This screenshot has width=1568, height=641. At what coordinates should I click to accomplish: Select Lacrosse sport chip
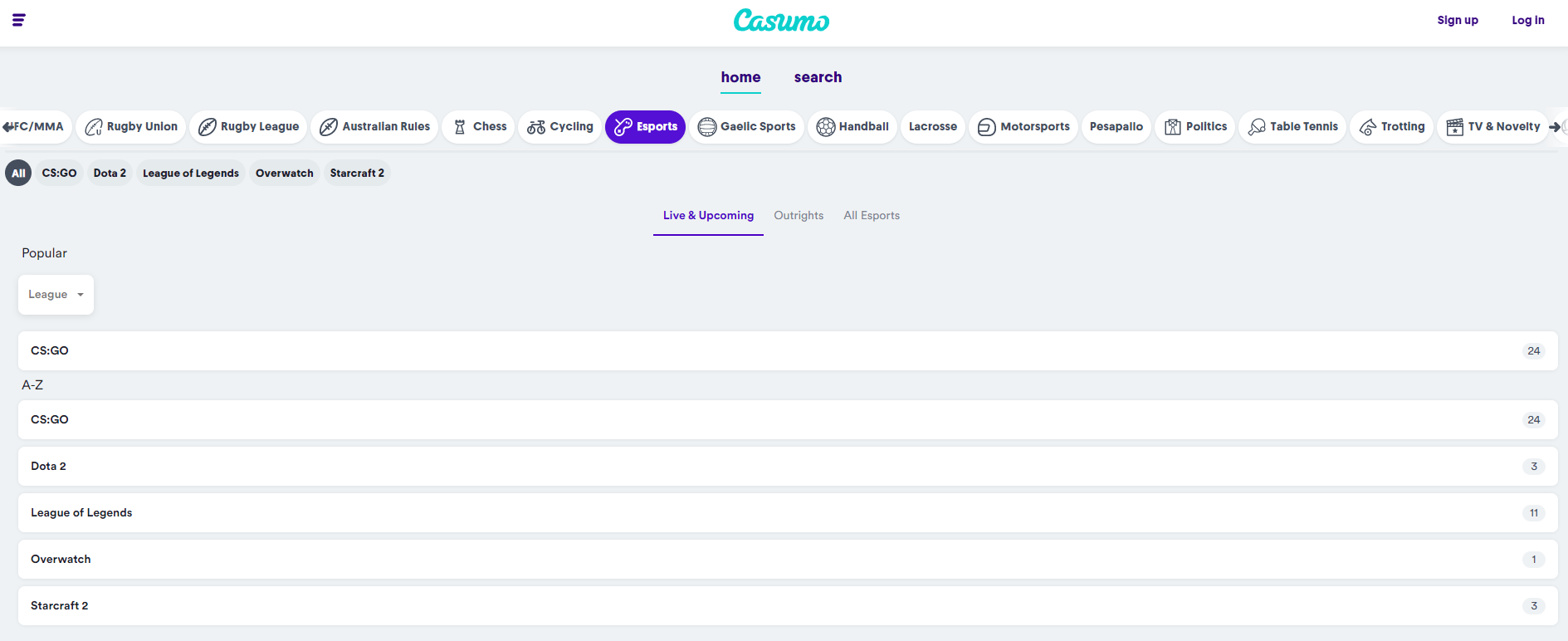[x=933, y=127]
